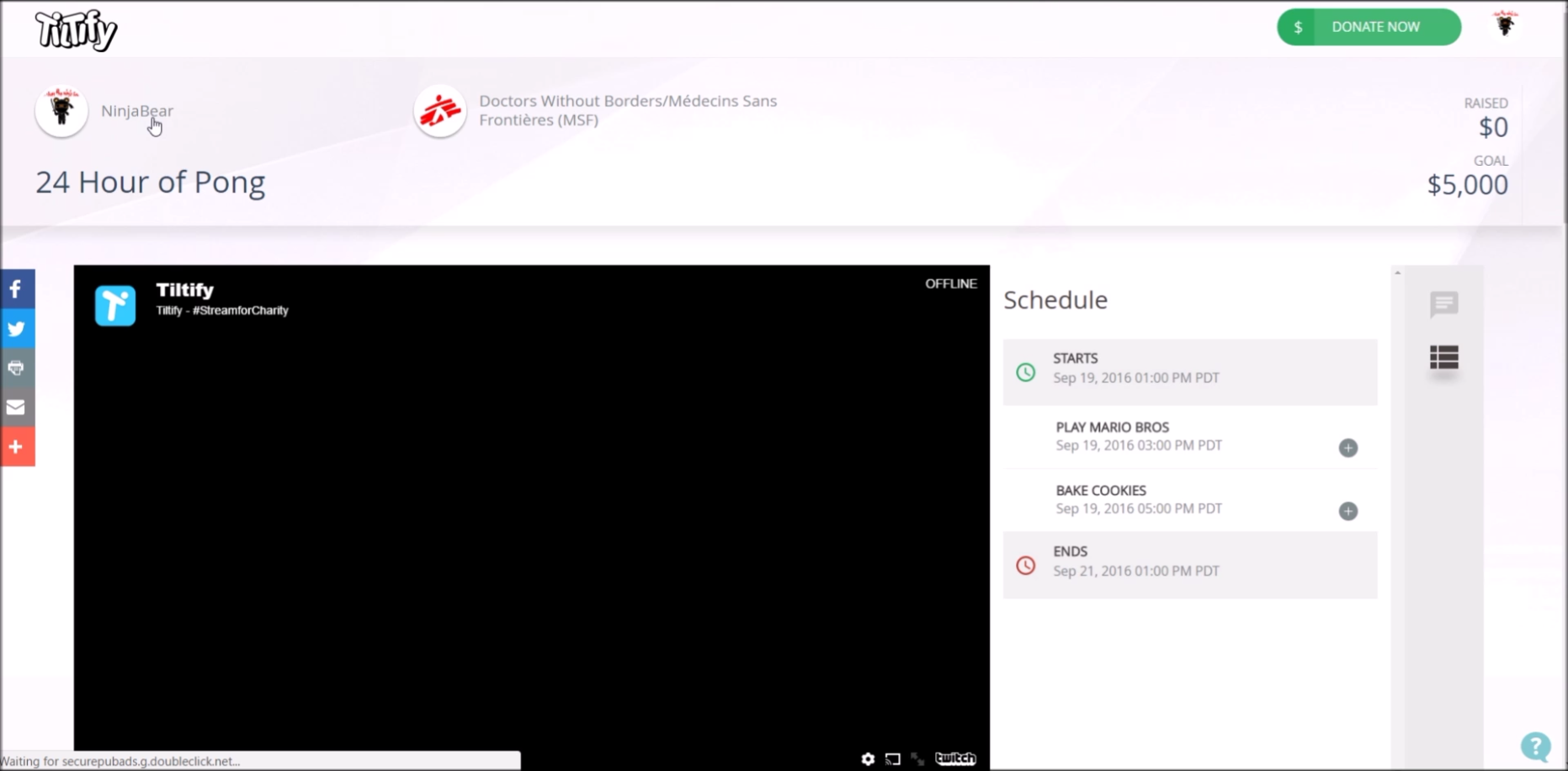Click the green Starts clock icon
The width and height of the screenshot is (1568, 771).
1025,372
